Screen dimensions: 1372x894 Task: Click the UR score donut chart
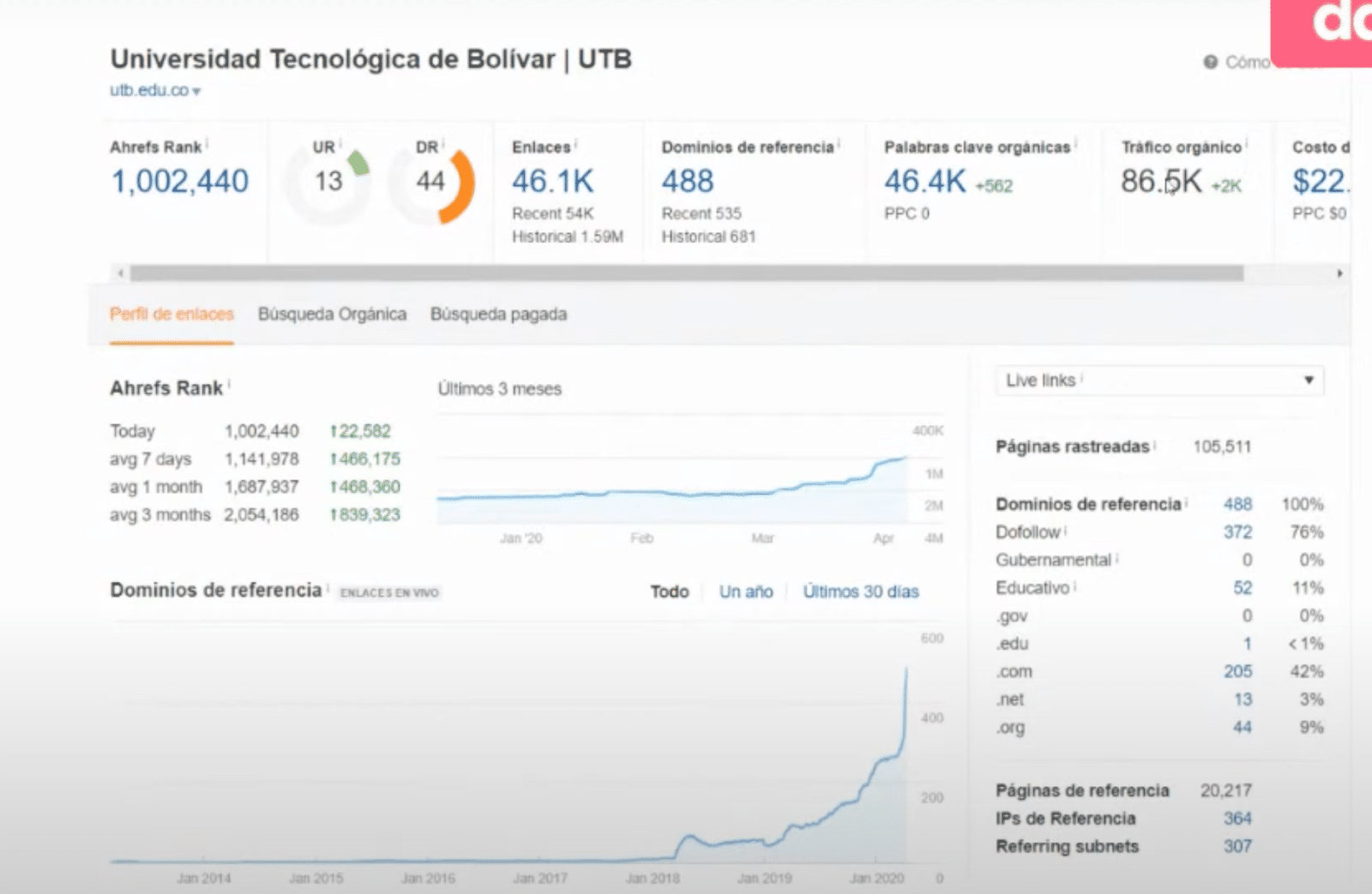coord(328,182)
